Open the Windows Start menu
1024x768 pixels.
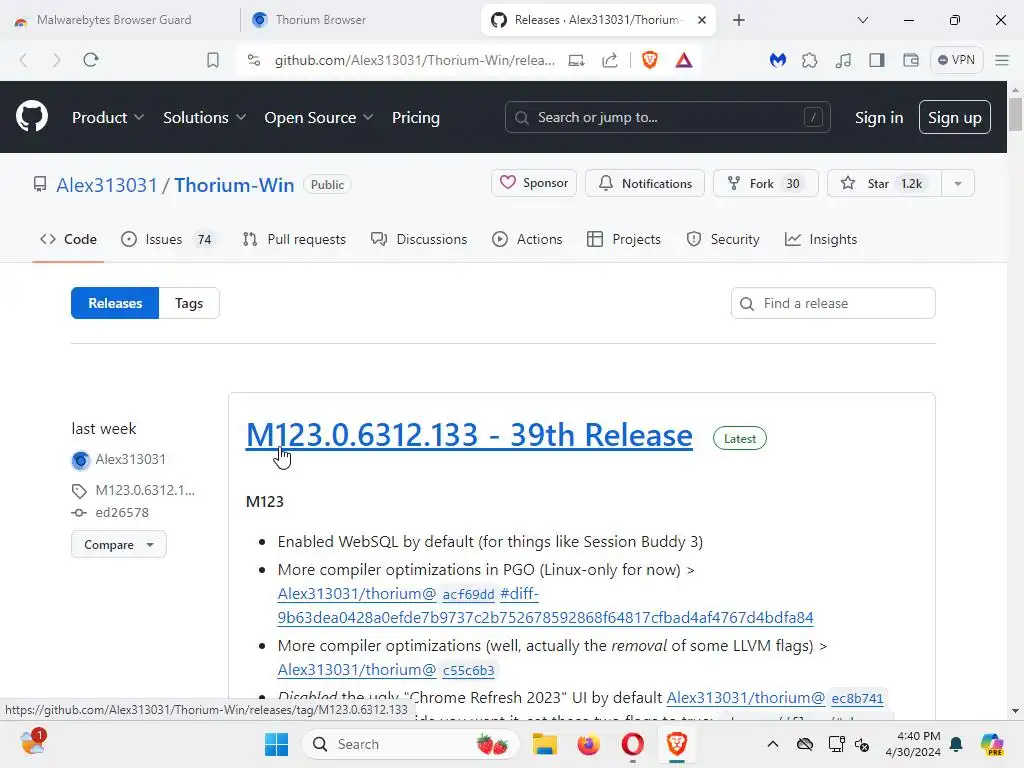[276, 744]
